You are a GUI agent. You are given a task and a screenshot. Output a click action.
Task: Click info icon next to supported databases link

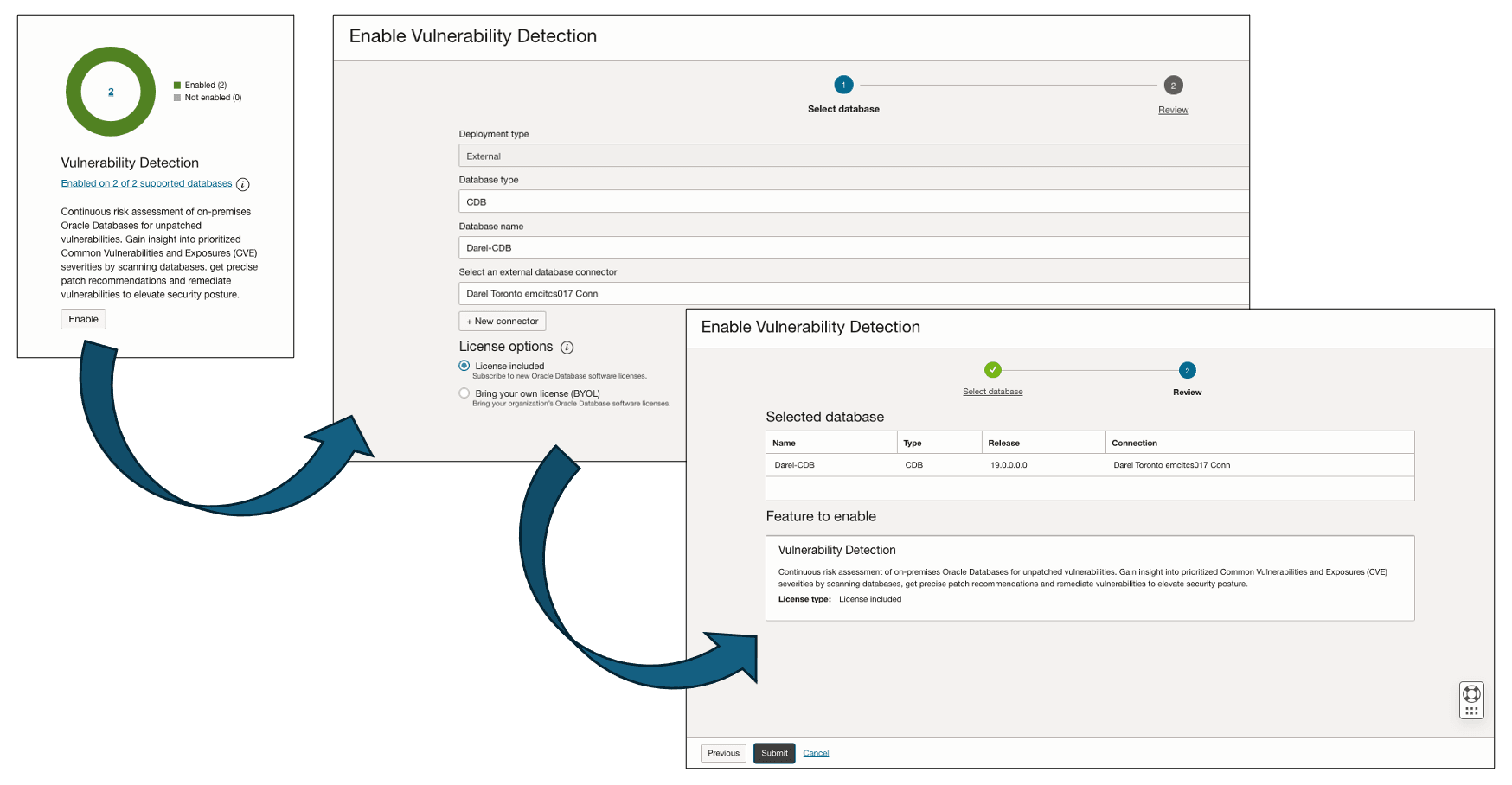click(x=243, y=184)
